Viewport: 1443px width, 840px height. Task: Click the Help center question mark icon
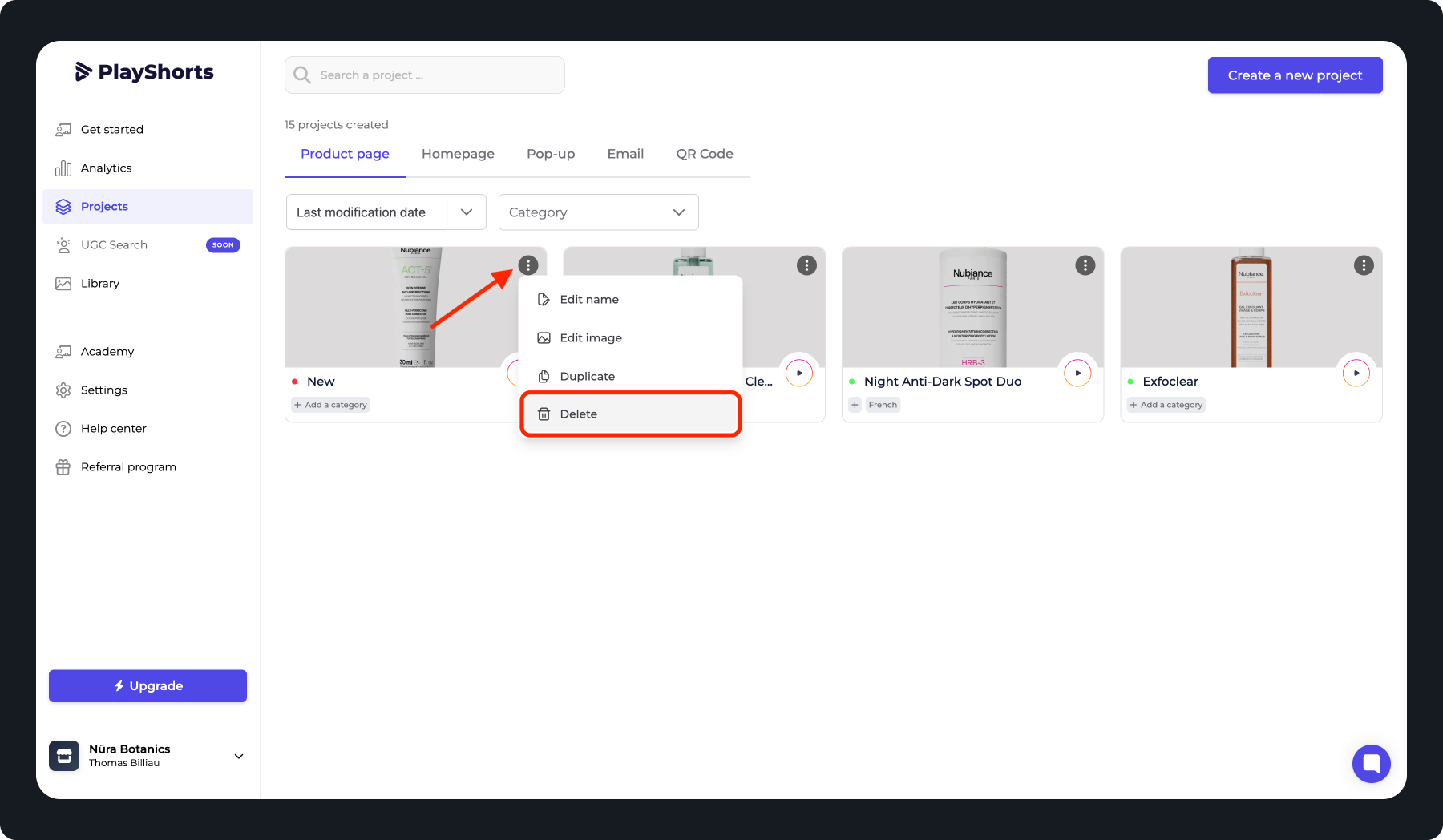63,429
